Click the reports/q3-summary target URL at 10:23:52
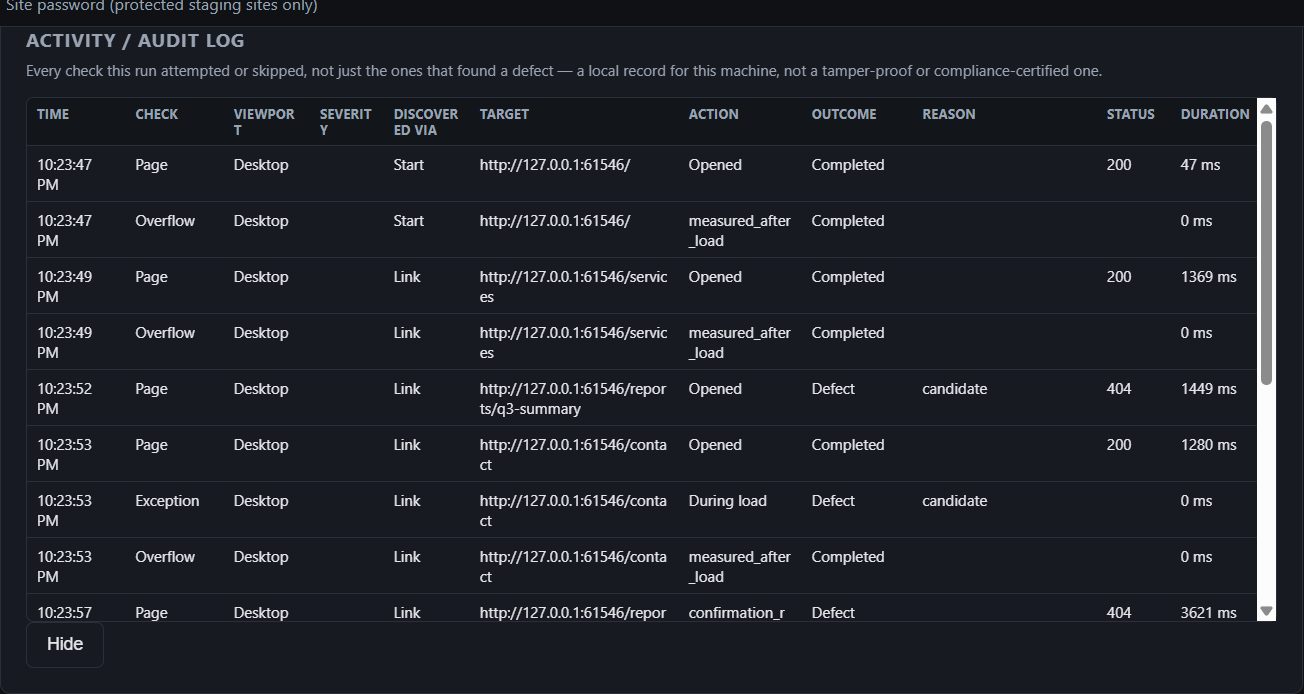Image resolution: width=1304 pixels, height=694 pixels. pyautogui.click(x=573, y=399)
